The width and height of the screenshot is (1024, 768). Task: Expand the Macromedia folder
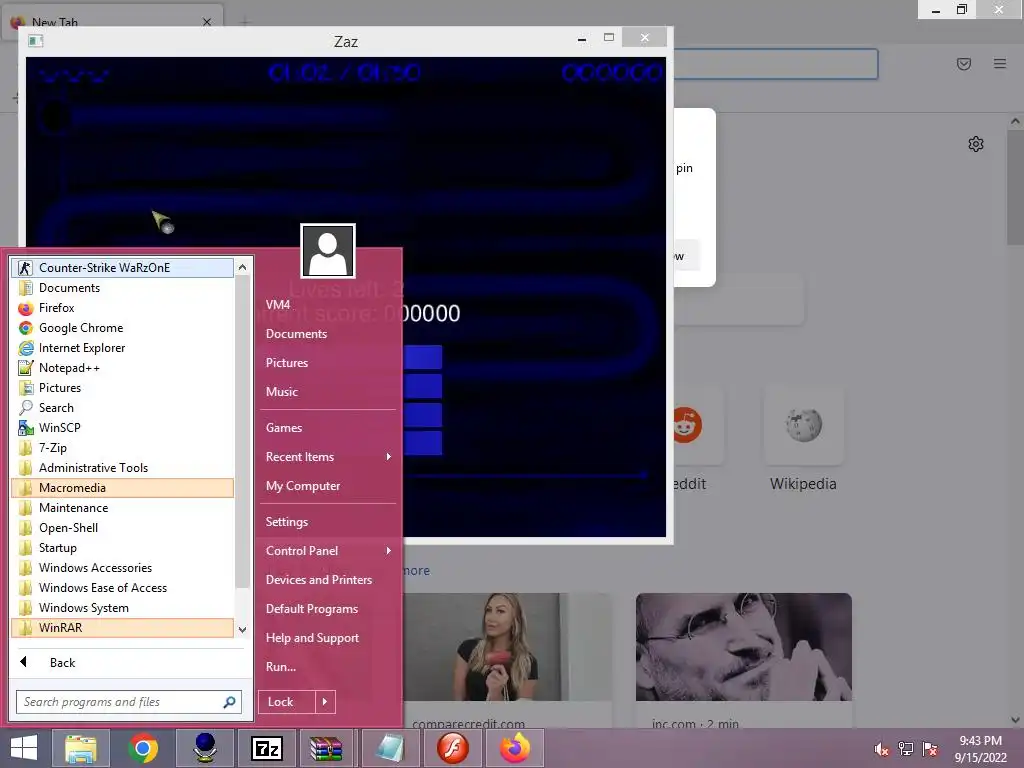tap(122, 488)
